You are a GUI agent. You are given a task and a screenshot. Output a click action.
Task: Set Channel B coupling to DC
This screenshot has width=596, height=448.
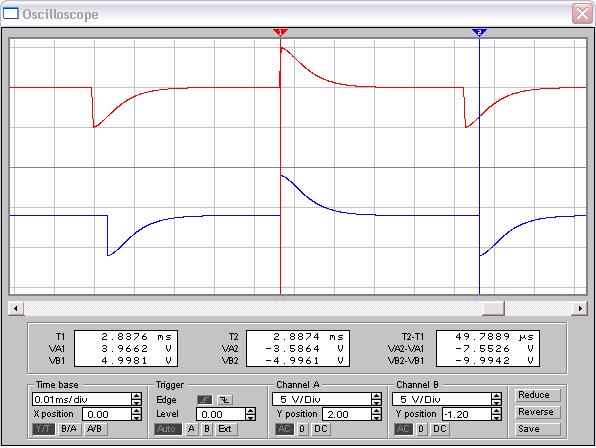pyautogui.click(x=440, y=429)
